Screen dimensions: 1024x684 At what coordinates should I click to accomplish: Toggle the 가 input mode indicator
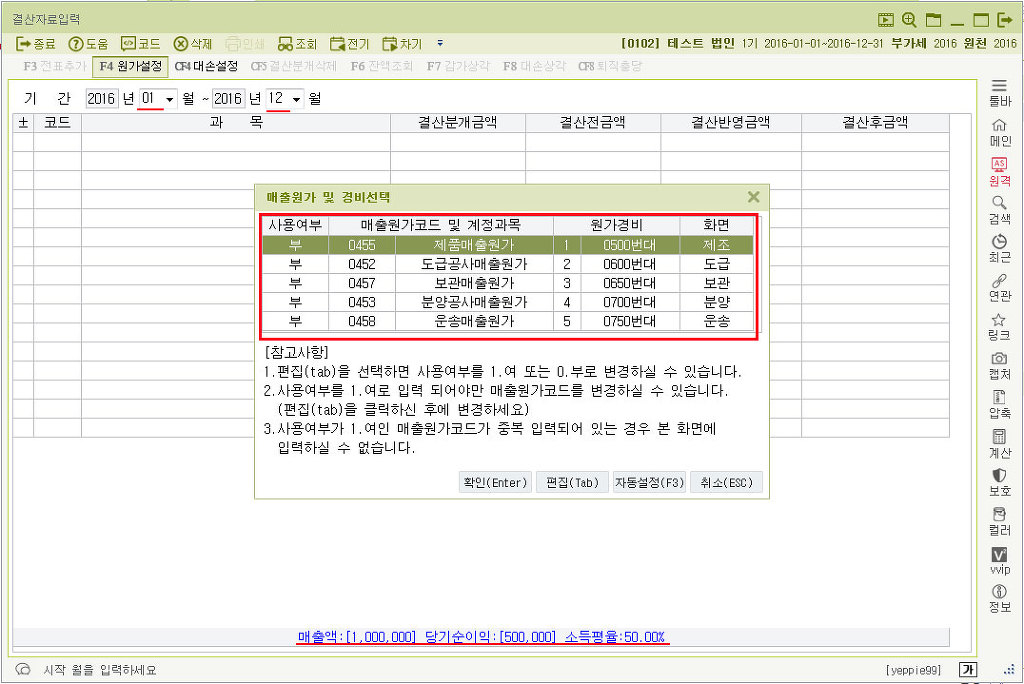coord(968,670)
